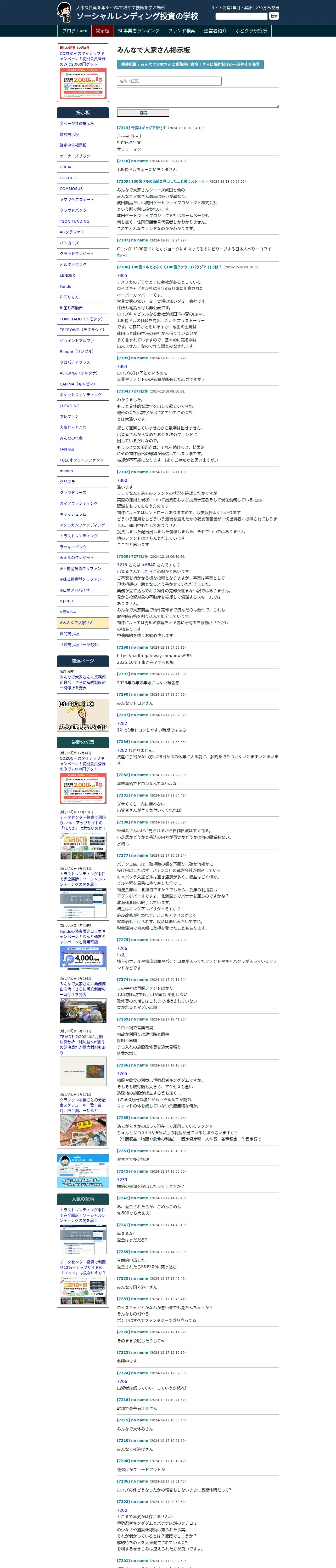Open 共通掲示板（一部除外） sidebar link

[x=83, y=645]
